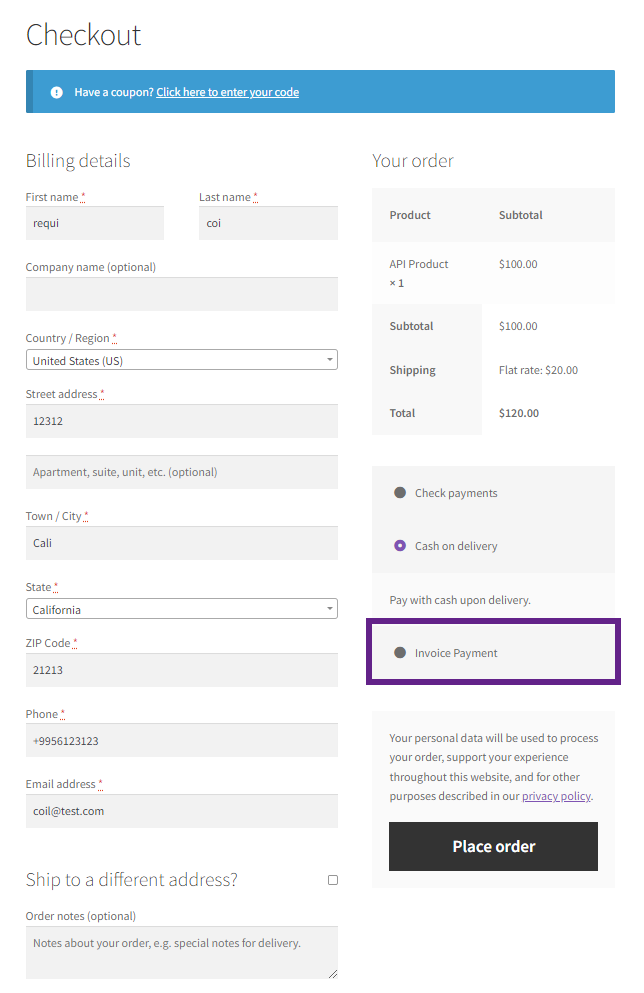Choose Invoice Payment radio button
The width and height of the screenshot is (644, 993).
click(x=400, y=653)
